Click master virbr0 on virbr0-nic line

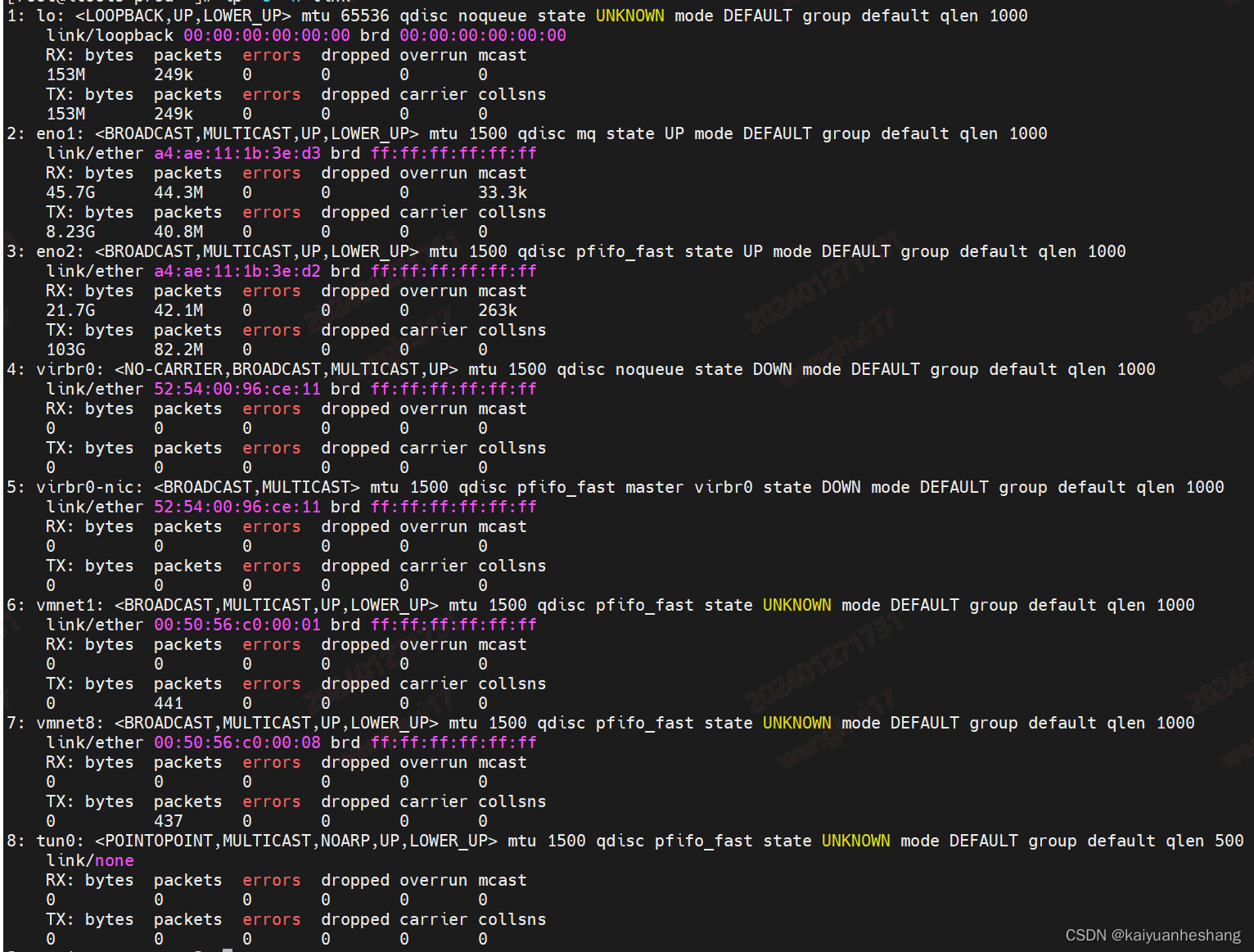click(x=689, y=487)
